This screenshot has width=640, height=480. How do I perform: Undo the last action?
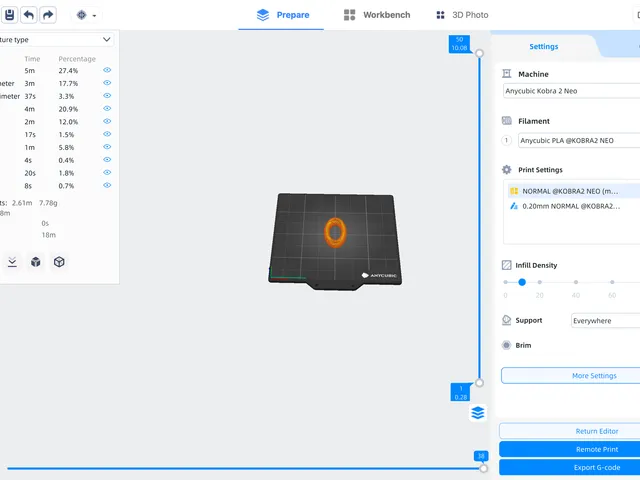(x=29, y=15)
